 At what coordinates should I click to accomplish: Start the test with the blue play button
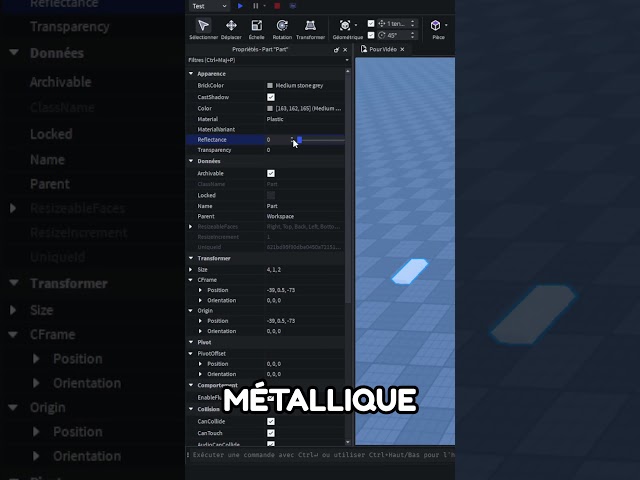tap(240, 6)
